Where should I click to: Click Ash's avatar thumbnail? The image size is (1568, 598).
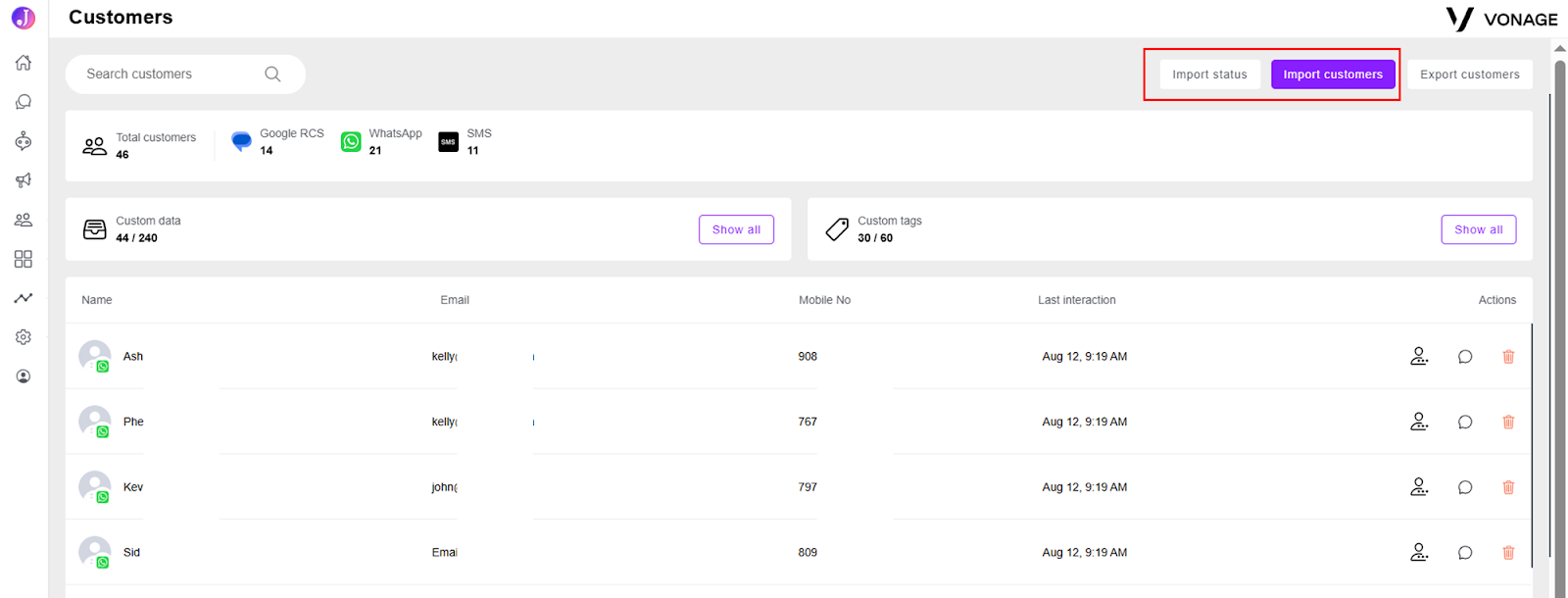tap(95, 356)
